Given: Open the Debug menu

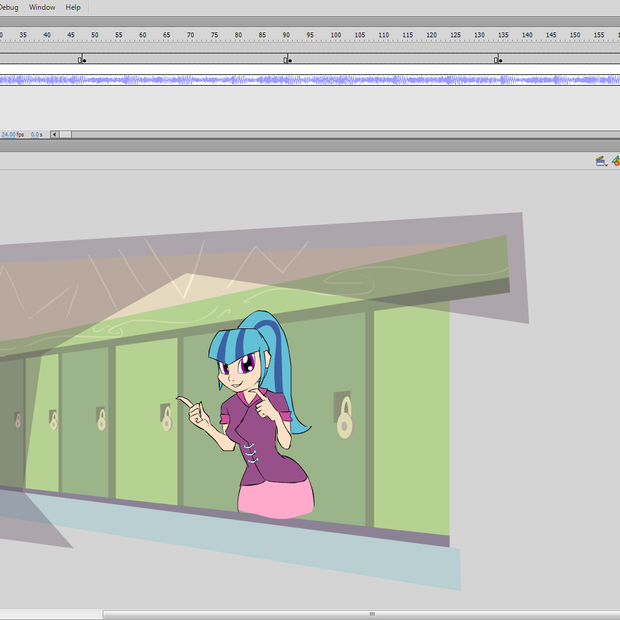Looking at the screenshot, I should click(x=8, y=7).
